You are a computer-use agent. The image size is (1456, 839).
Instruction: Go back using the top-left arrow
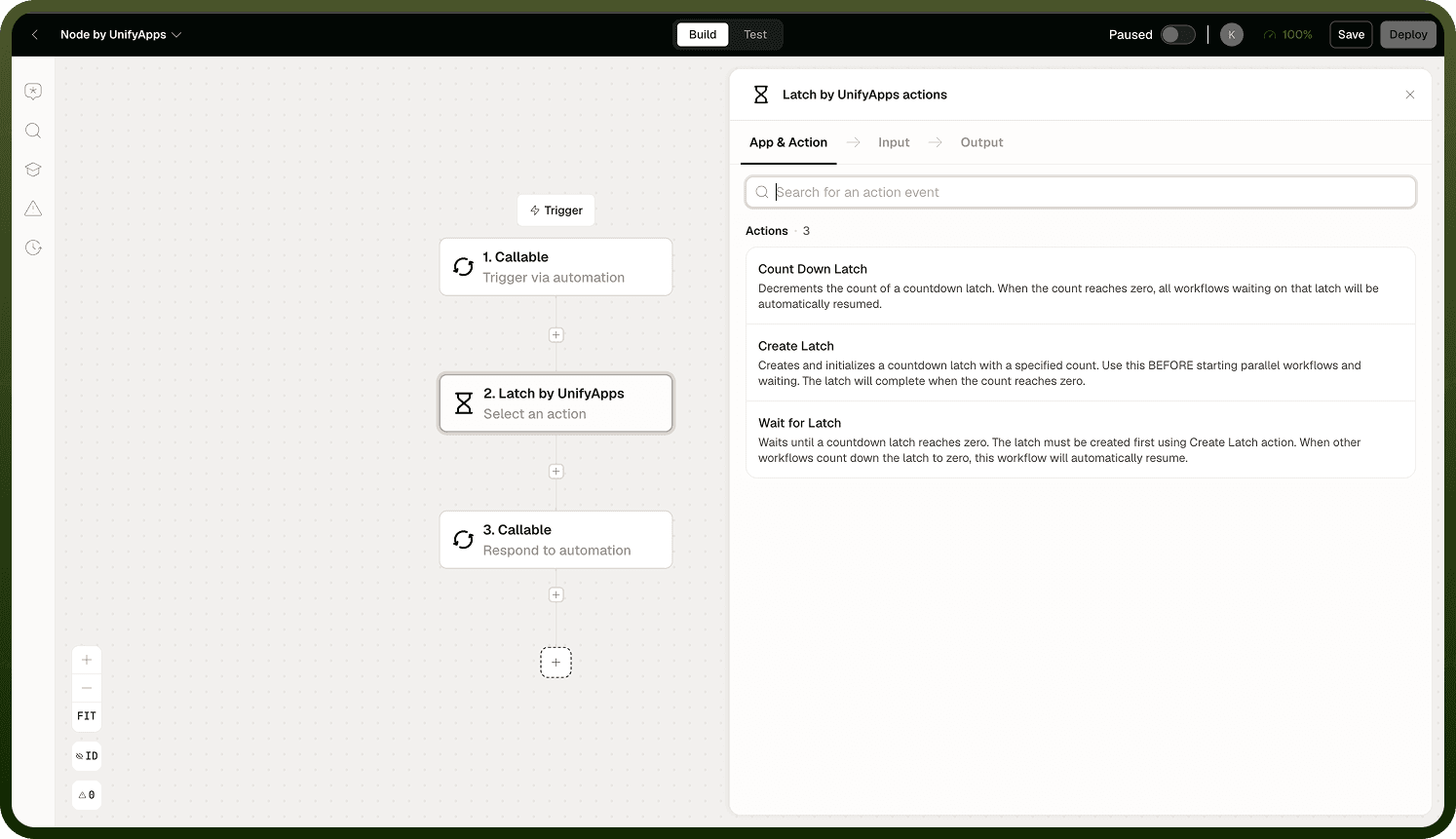point(35,35)
